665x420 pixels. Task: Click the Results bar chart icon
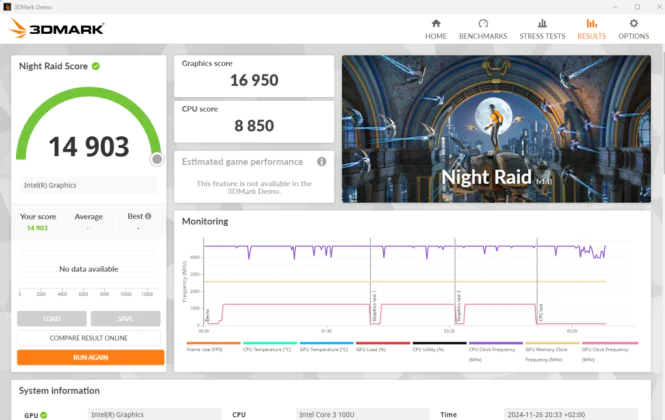pos(591,23)
